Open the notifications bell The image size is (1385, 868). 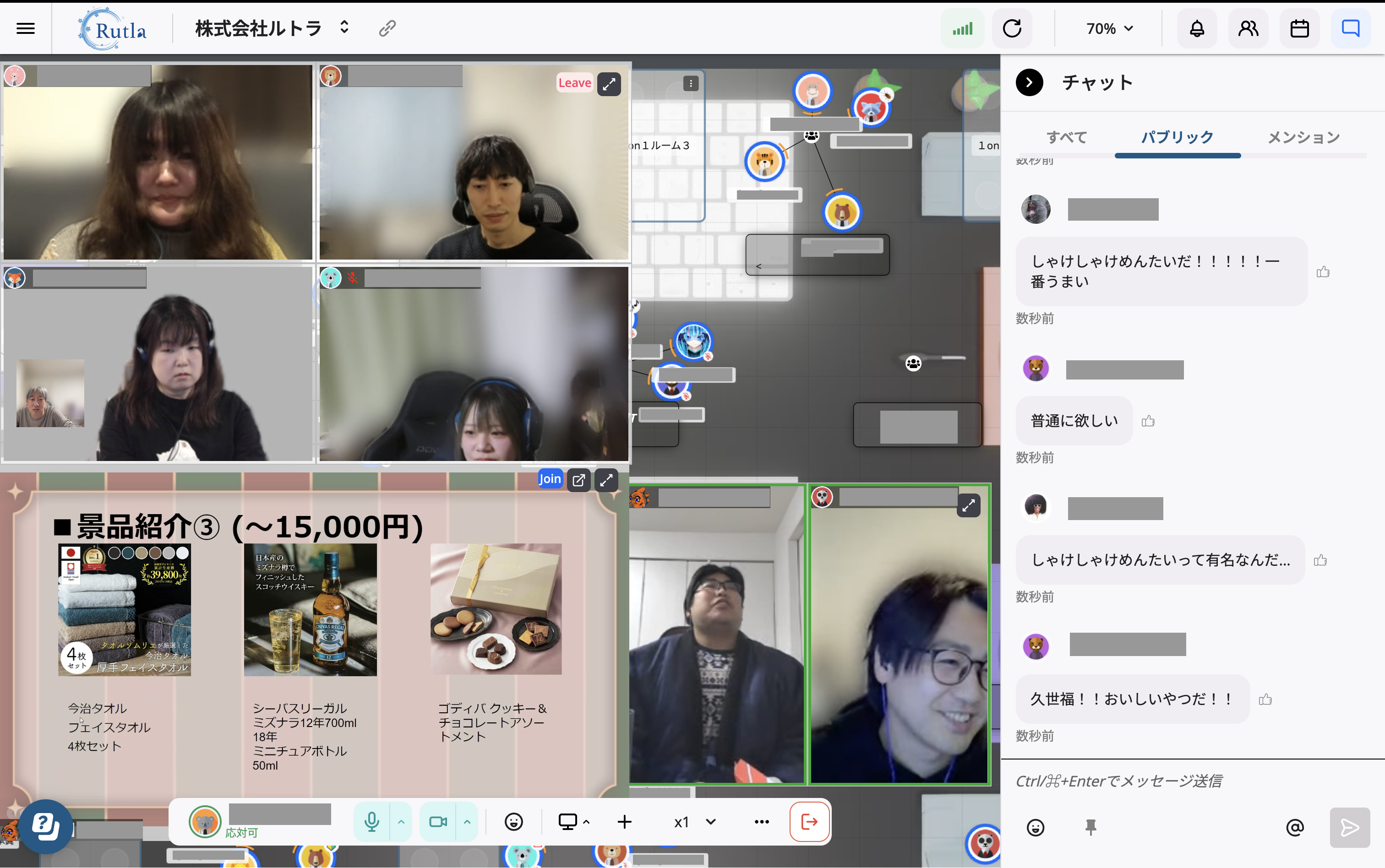pyautogui.click(x=1197, y=28)
